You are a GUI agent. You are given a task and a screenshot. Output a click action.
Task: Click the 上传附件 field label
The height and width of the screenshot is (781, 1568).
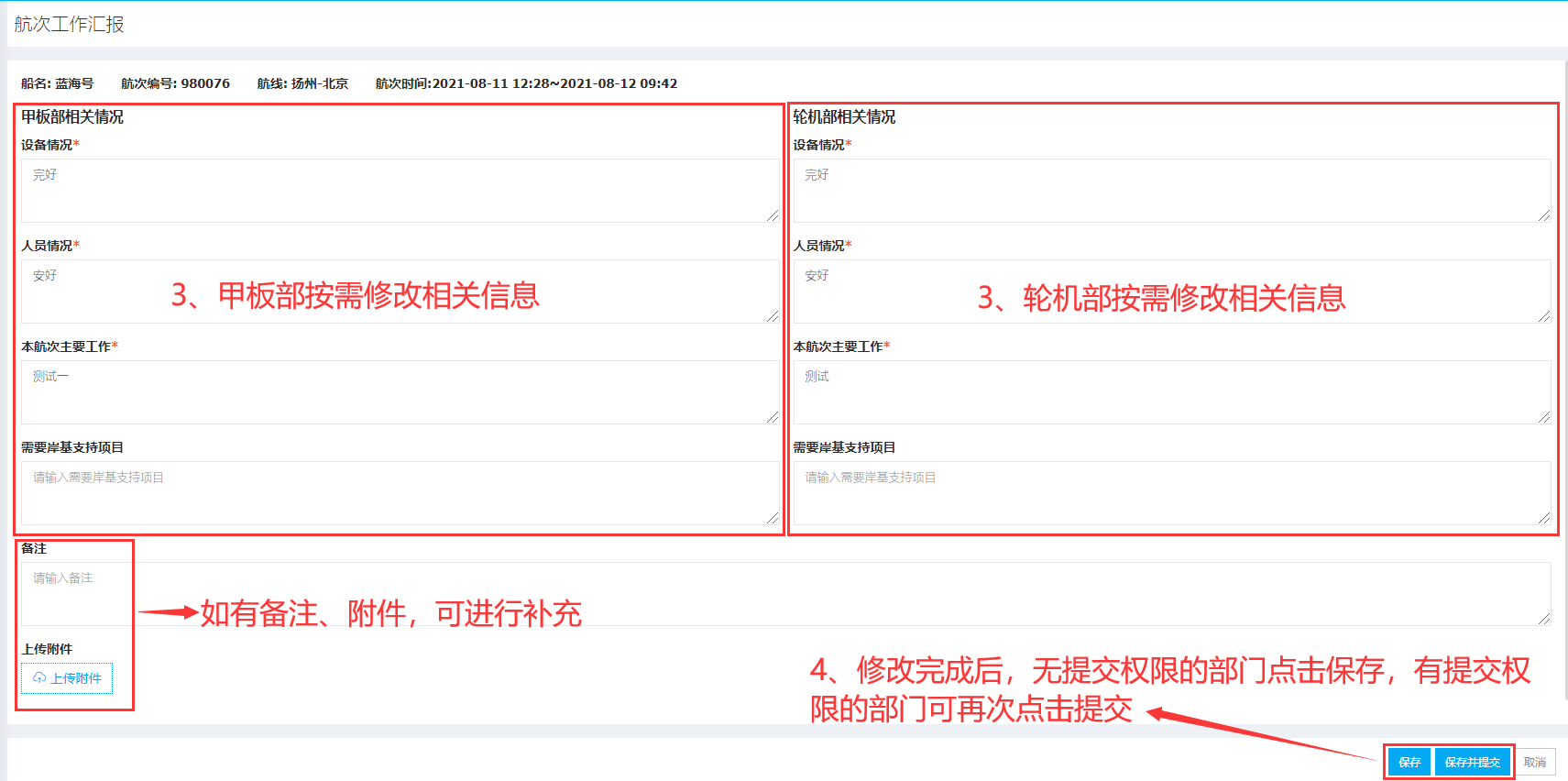47,649
